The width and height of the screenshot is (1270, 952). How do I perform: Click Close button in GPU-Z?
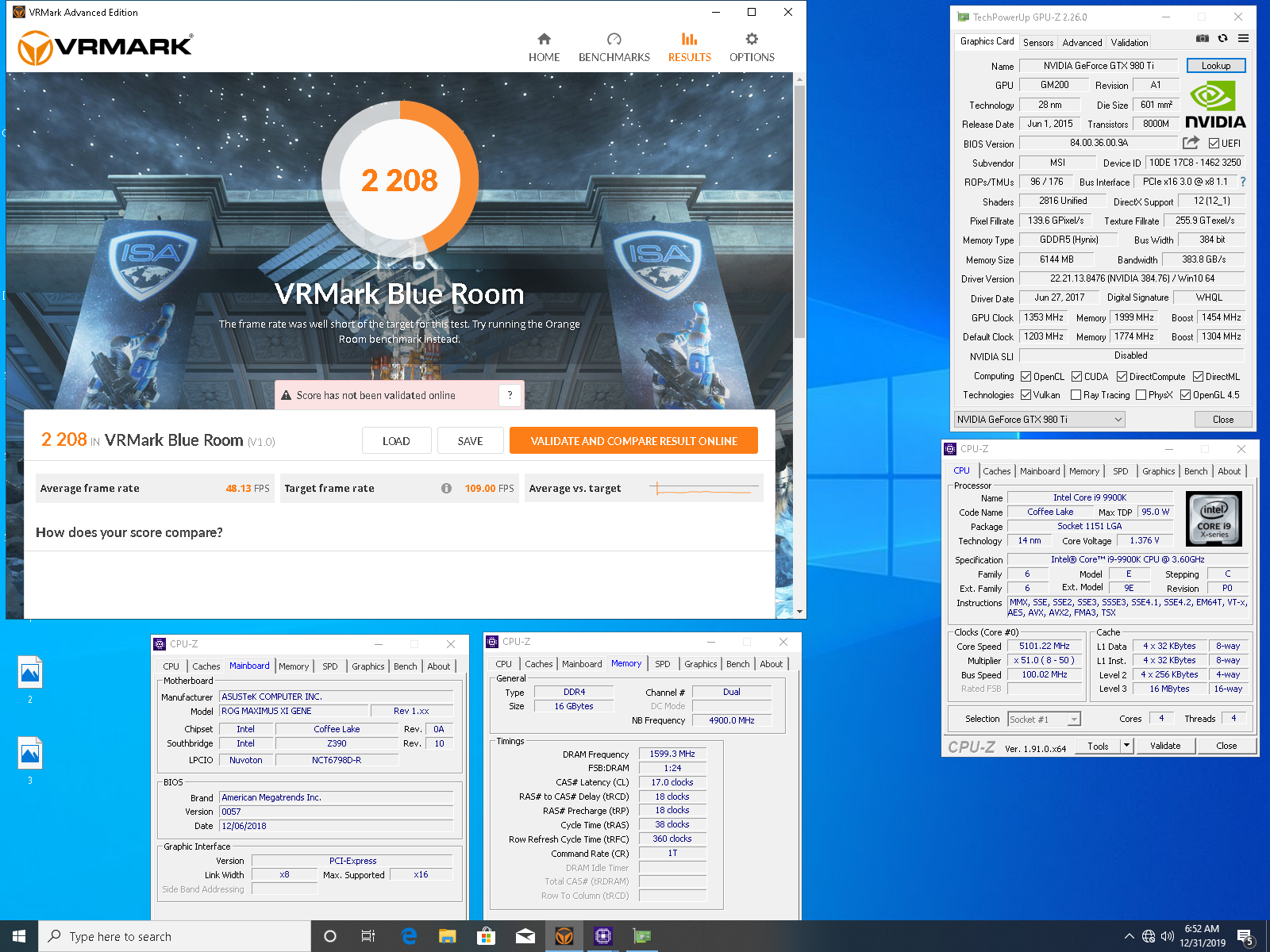(x=1223, y=420)
